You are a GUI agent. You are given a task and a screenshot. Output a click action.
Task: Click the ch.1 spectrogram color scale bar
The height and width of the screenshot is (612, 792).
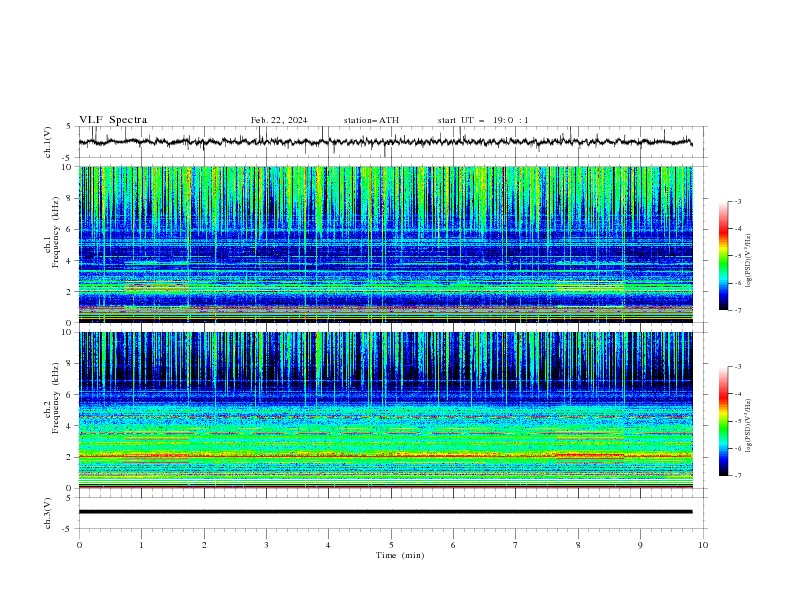click(x=724, y=256)
